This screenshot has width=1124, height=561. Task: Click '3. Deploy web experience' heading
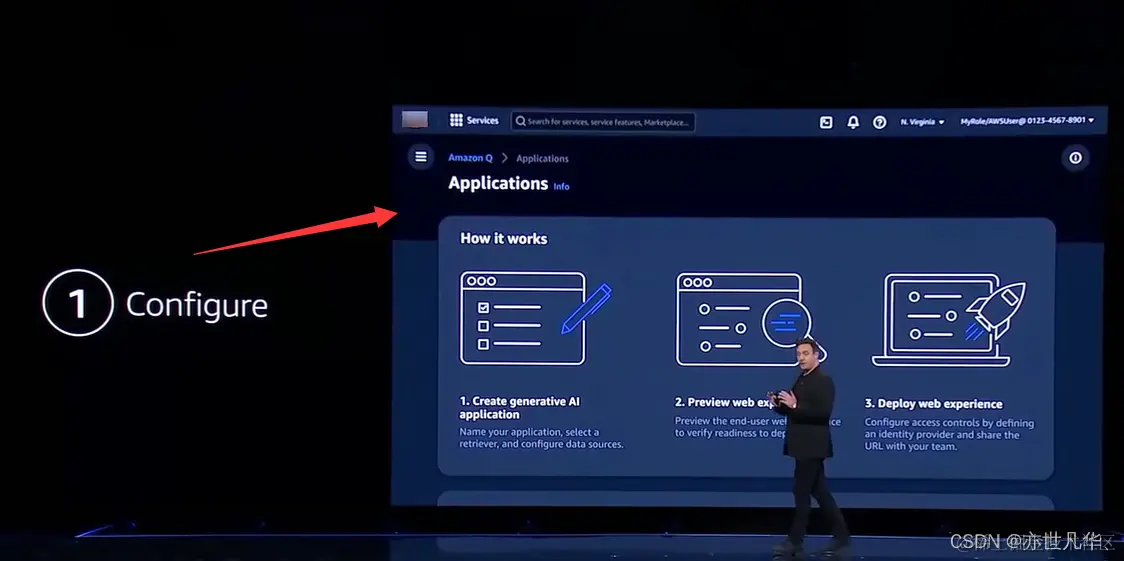pyautogui.click(x=933, y=404)
